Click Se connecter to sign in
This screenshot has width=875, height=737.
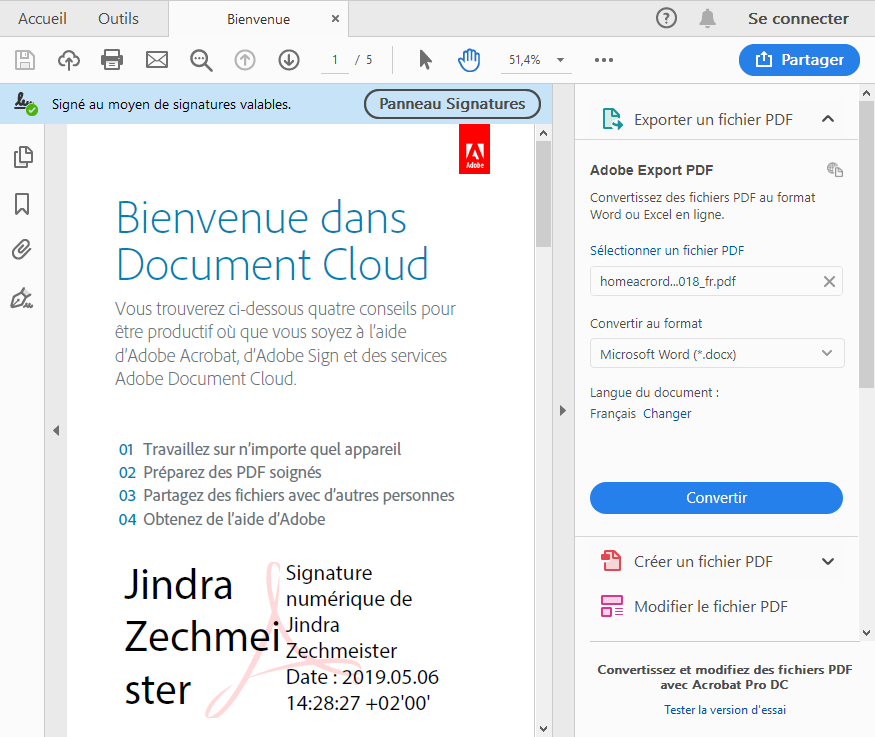tap(798, 19)
